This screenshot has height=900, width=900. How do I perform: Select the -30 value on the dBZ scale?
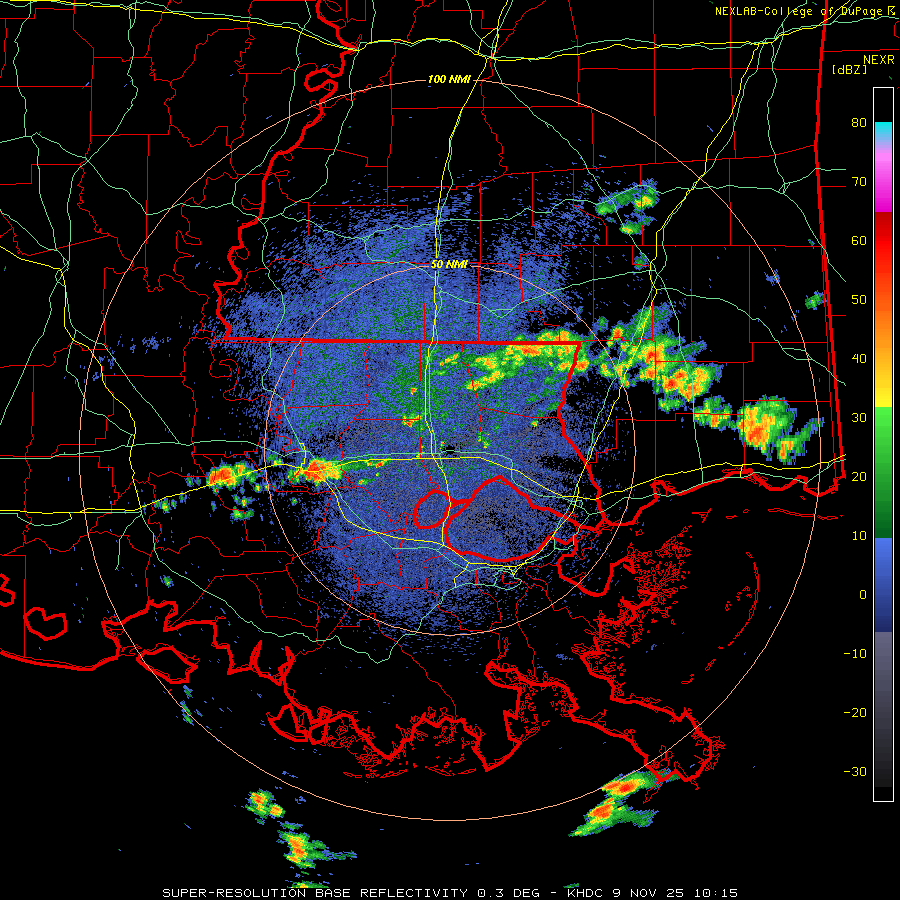click(x=855, y=772)
